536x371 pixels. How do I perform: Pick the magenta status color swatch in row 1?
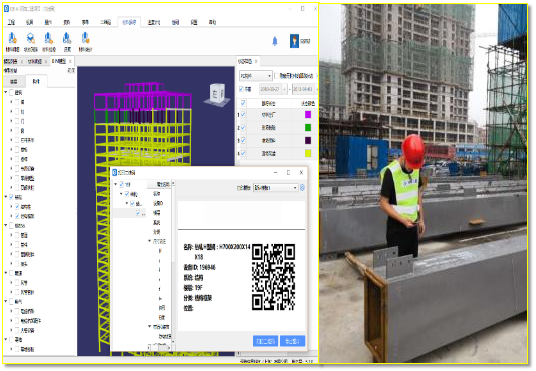pyautogui.click(x=308, y=115)
